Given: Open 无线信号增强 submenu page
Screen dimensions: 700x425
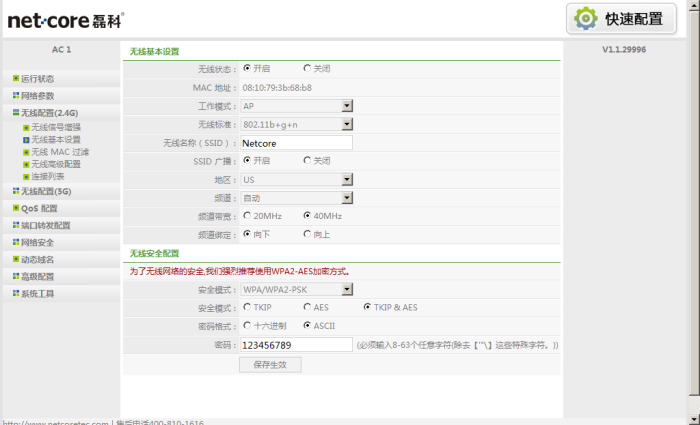Looking at the screenshot, I should [56, 128].
